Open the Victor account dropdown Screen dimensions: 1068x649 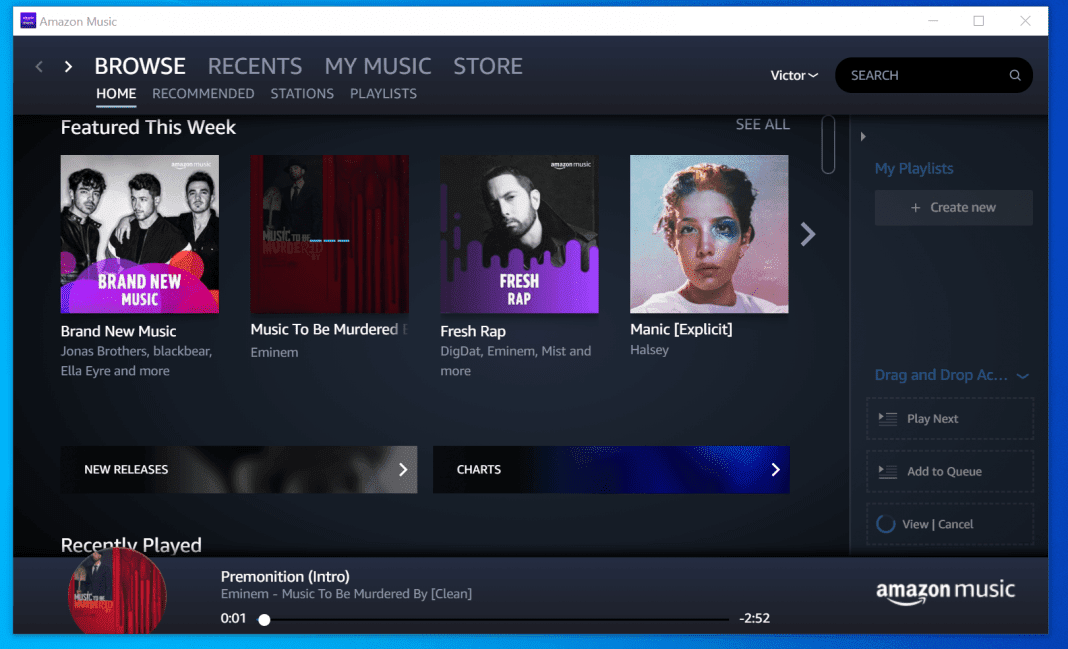[x=793, y=75]
